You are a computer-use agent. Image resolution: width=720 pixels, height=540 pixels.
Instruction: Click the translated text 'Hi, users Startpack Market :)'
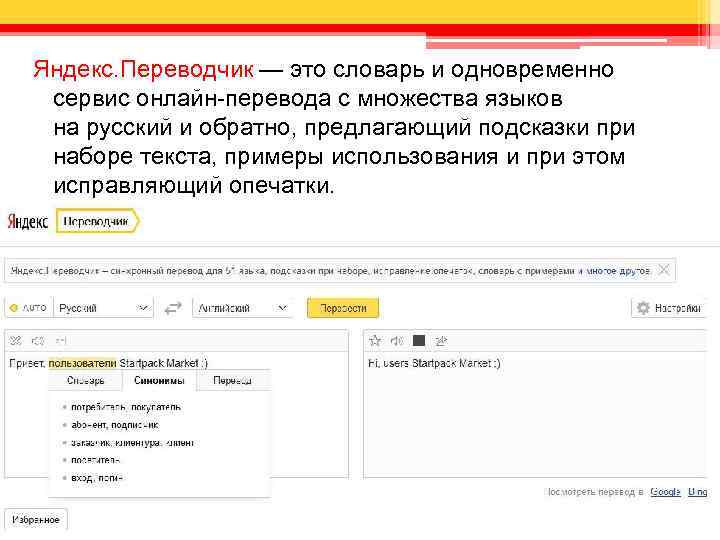pos(434,363)
